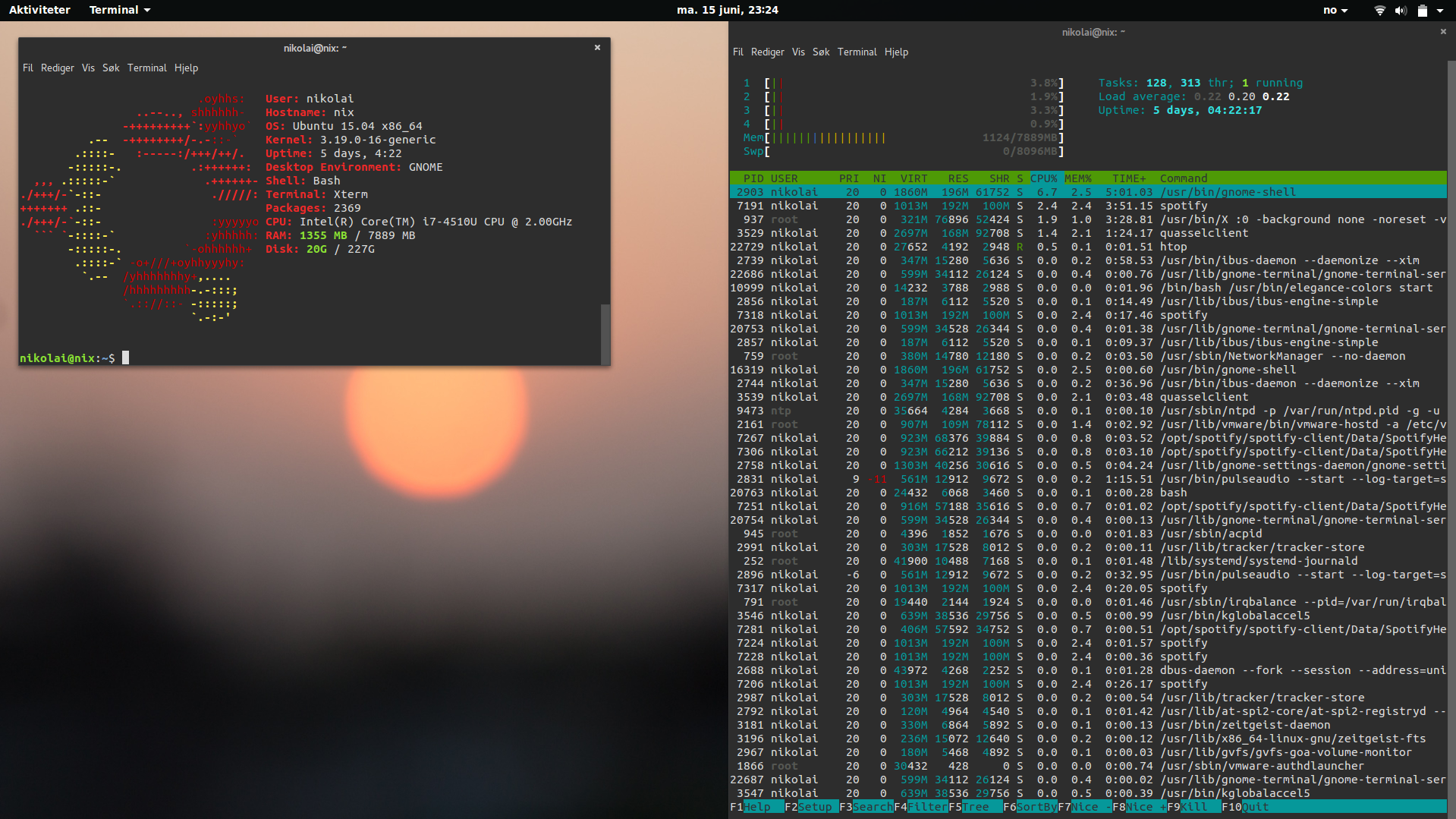
Task: Click F6 SortBy in htop footer
Action: [x=1030, y=807]
